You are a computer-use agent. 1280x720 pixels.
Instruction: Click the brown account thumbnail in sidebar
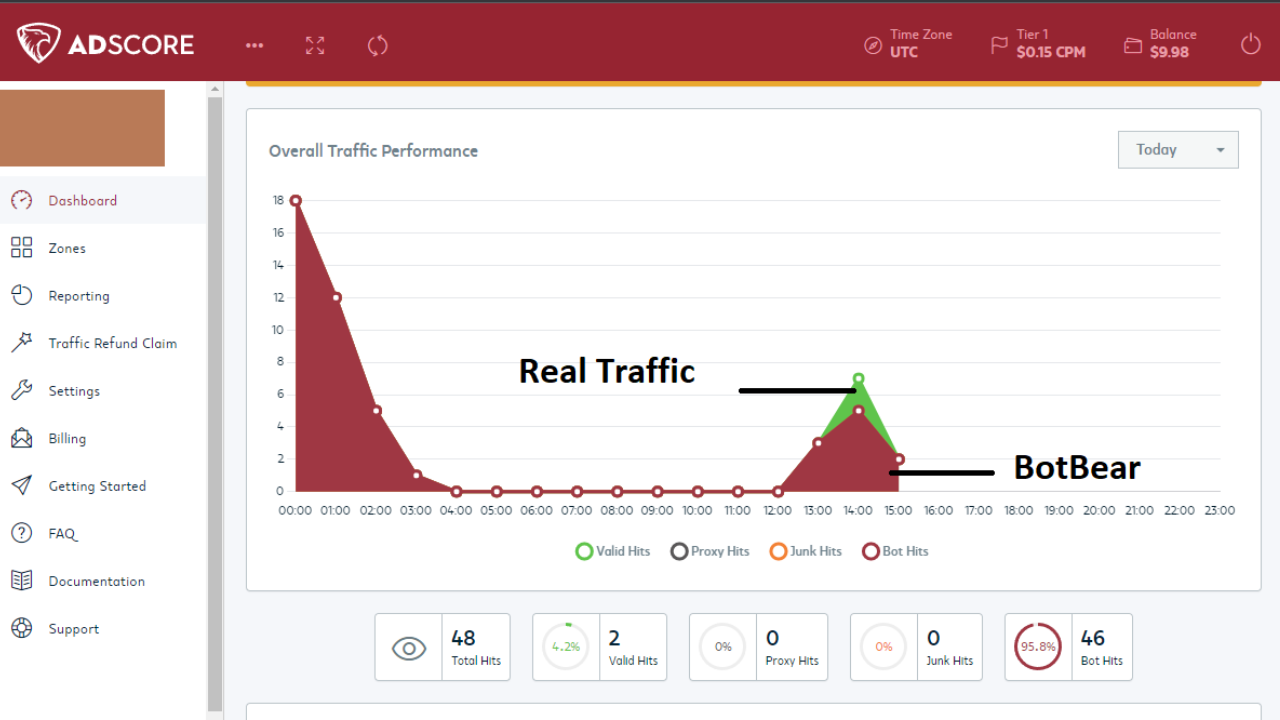(82, 128)
